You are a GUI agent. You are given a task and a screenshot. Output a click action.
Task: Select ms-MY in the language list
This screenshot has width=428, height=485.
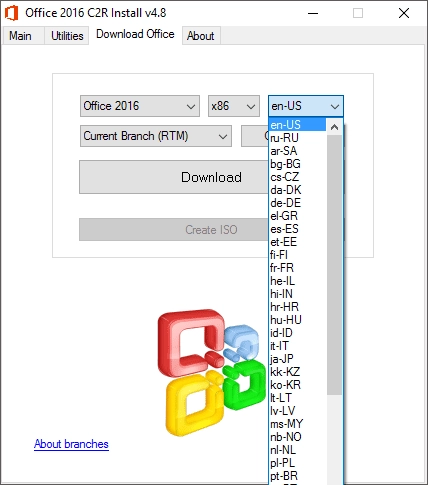[297, 424]
